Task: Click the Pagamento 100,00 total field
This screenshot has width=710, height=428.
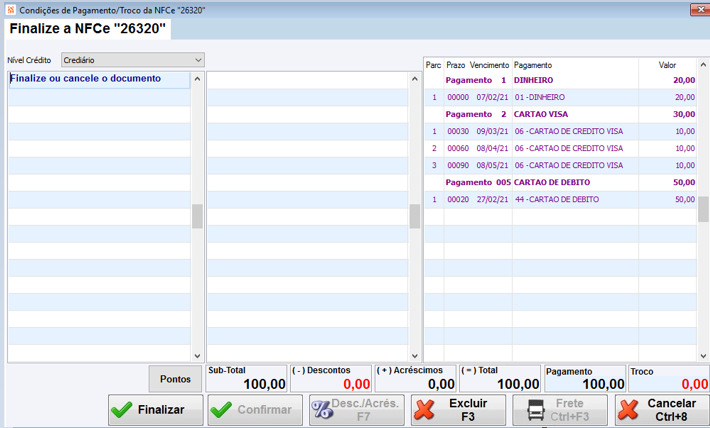Action: (x=585, y=379)
